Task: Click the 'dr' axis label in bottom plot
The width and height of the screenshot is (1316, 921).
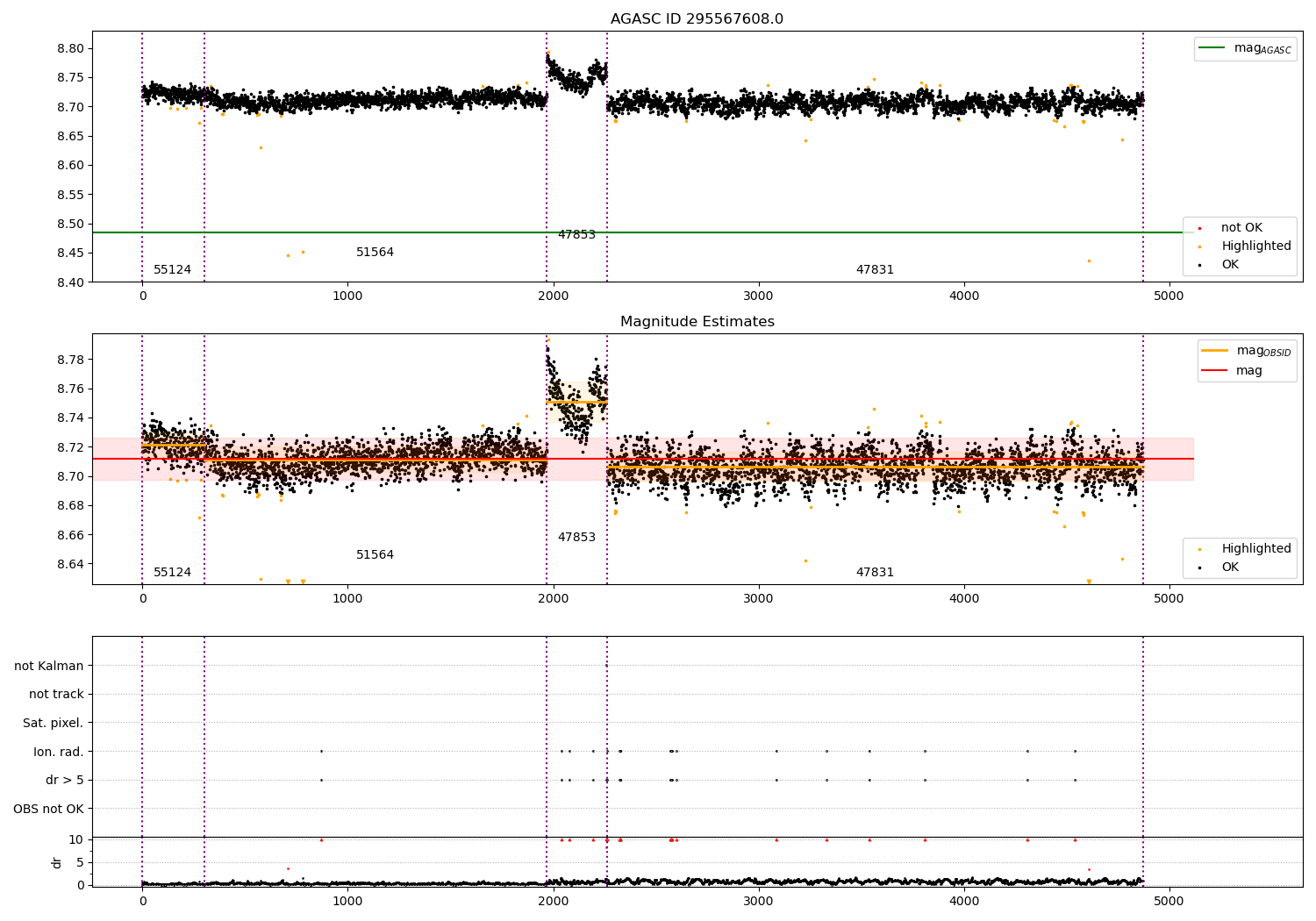Action: click(x=57, y=862)
